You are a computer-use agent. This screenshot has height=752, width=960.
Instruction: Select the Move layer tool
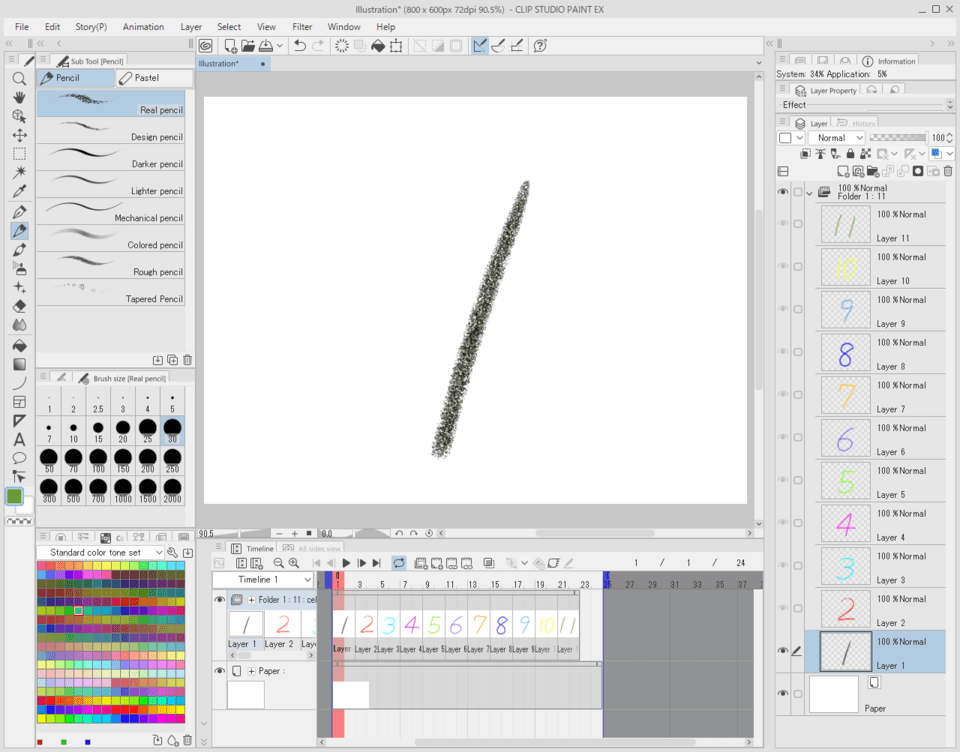tap(19, 135)
